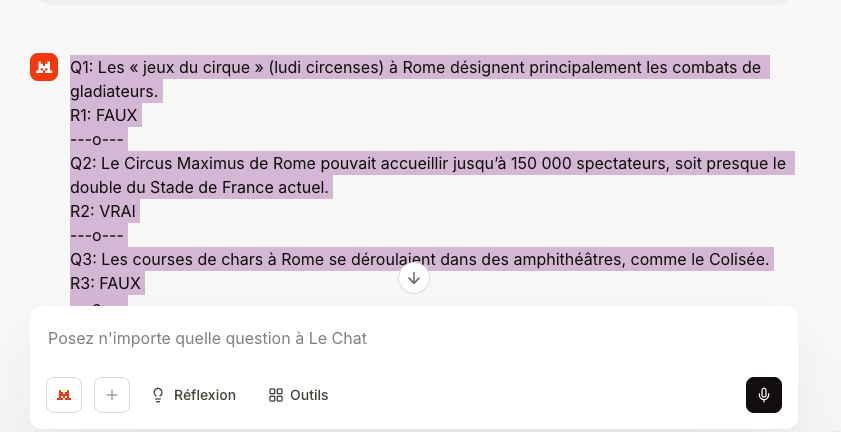Click the orange Le Chat avatar beside the response
Image resolution: width=841 pixels, height=432 pixels.
pos(44,67)
